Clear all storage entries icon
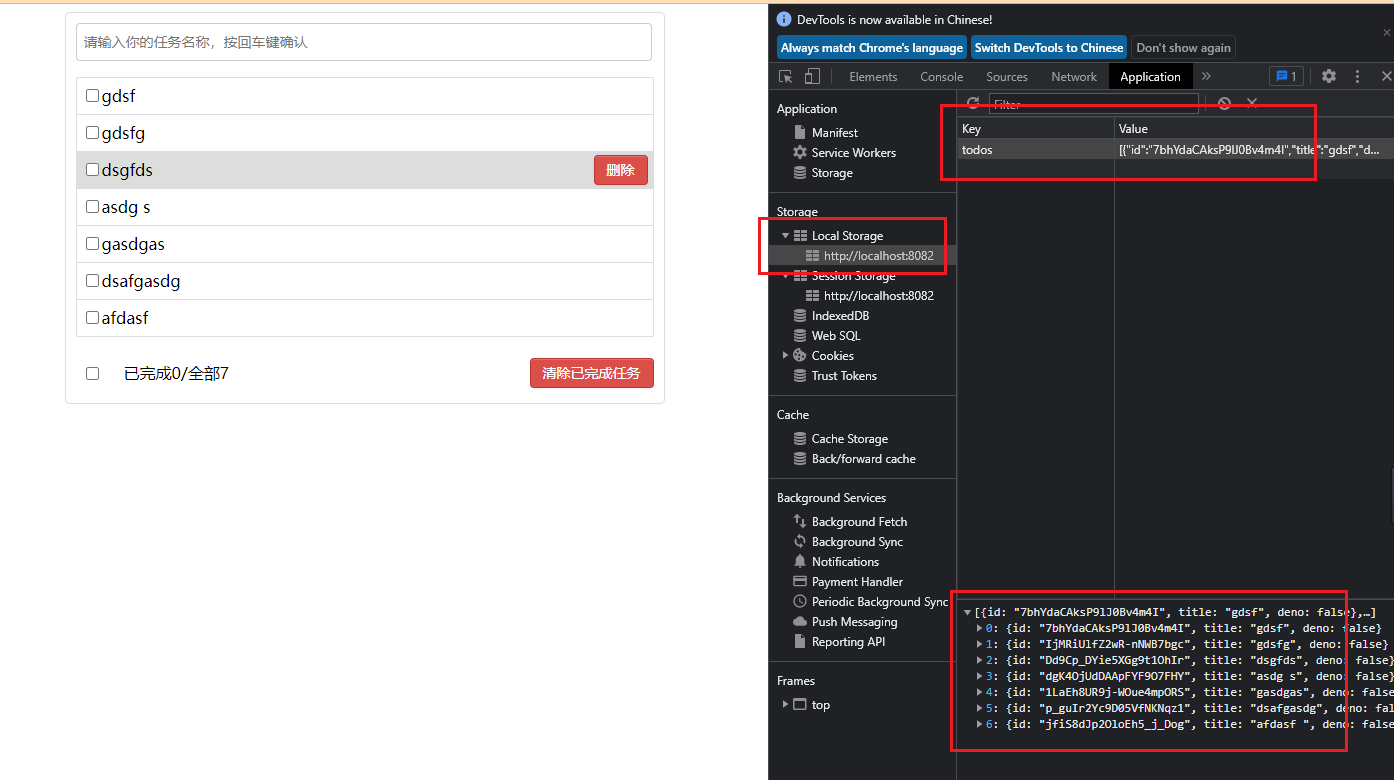This screenshot has height=780, width=1394. click(1224, 103)
